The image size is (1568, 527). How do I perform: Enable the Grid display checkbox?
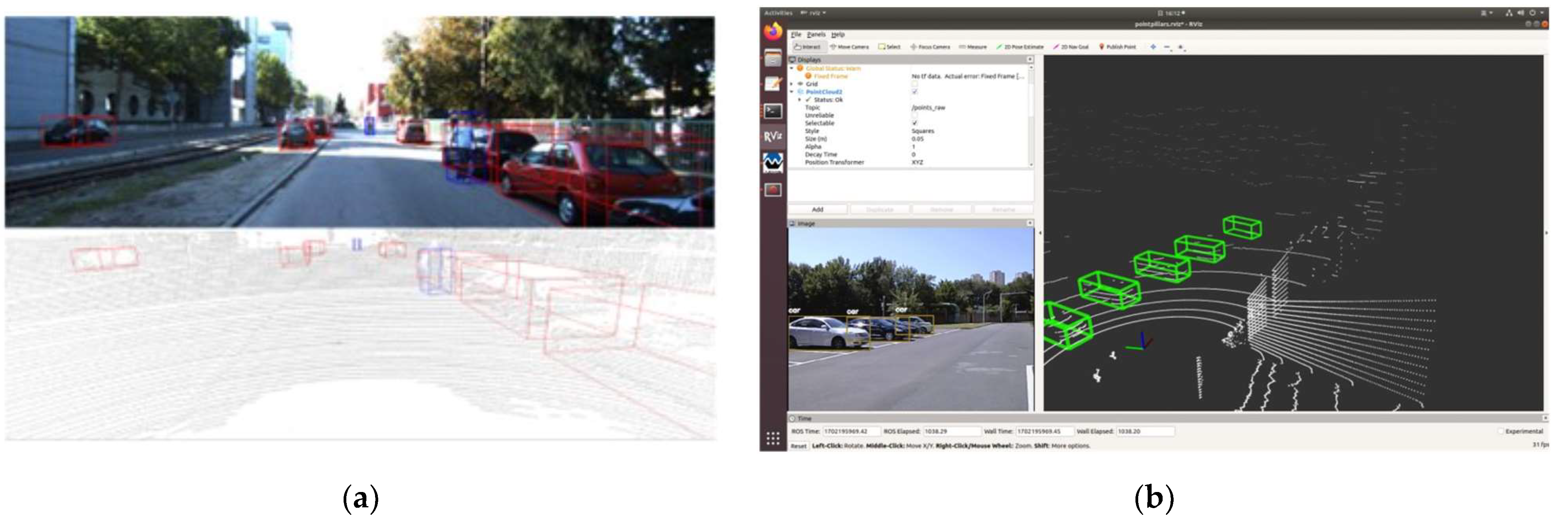click(x=914, y=84)
